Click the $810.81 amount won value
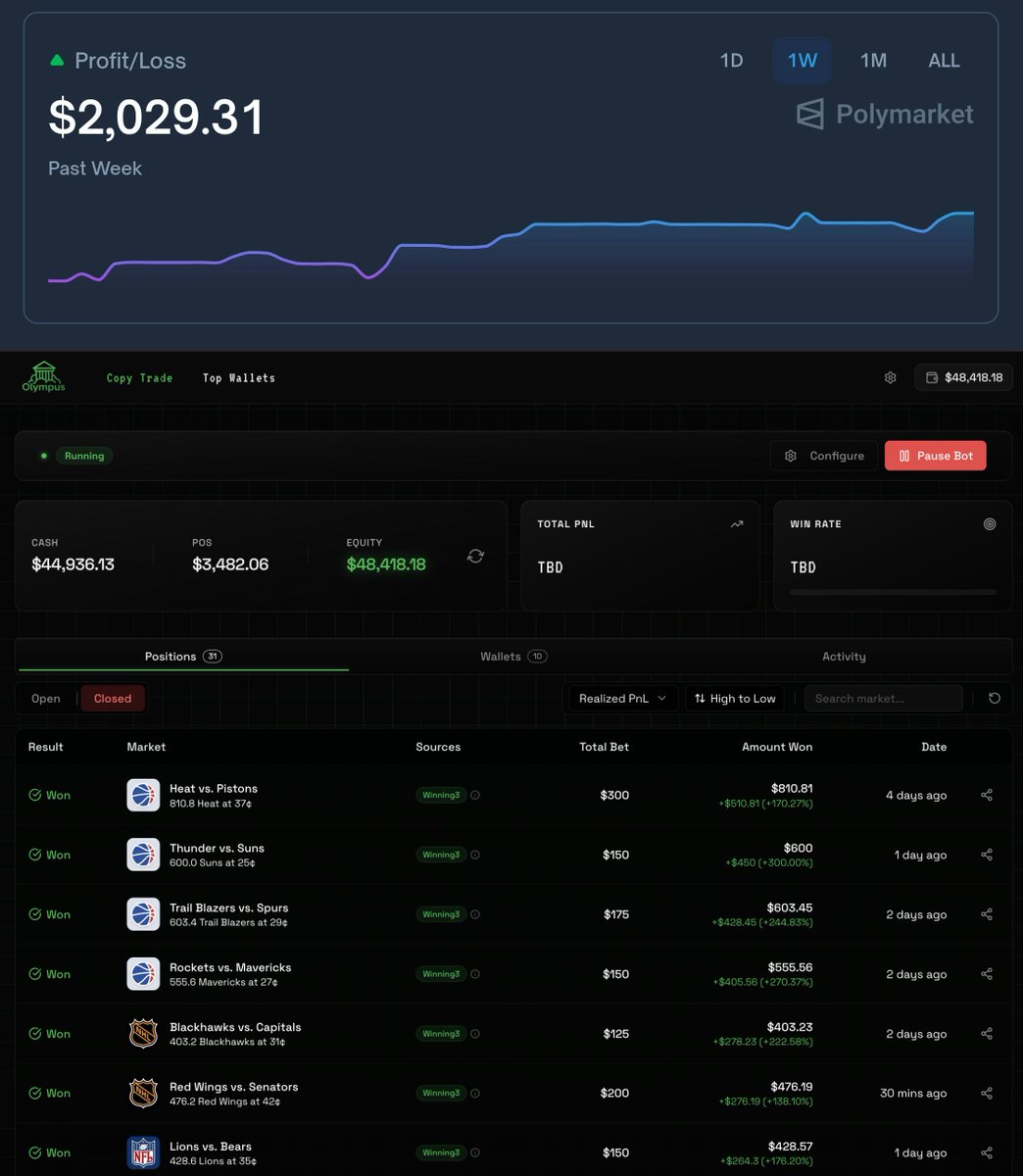Image resolution: width=1023 pixels, height=1176 pixels. click(792, 788)
